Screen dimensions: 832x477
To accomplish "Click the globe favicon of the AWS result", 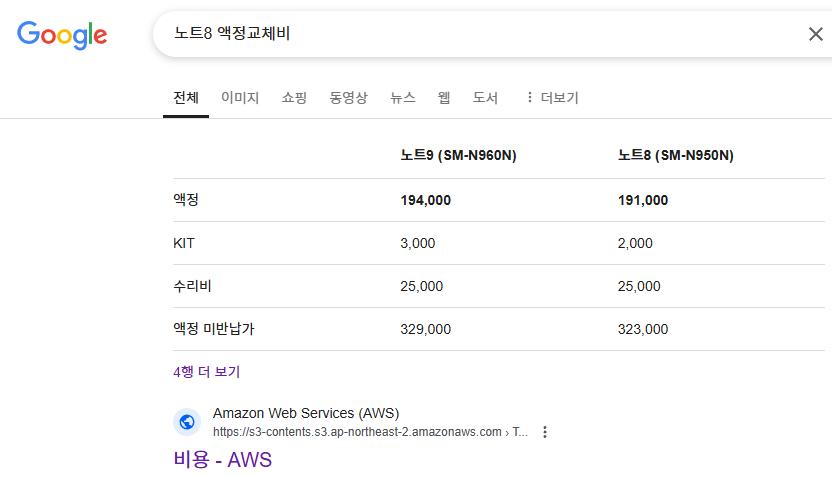I will coord(187,422).
